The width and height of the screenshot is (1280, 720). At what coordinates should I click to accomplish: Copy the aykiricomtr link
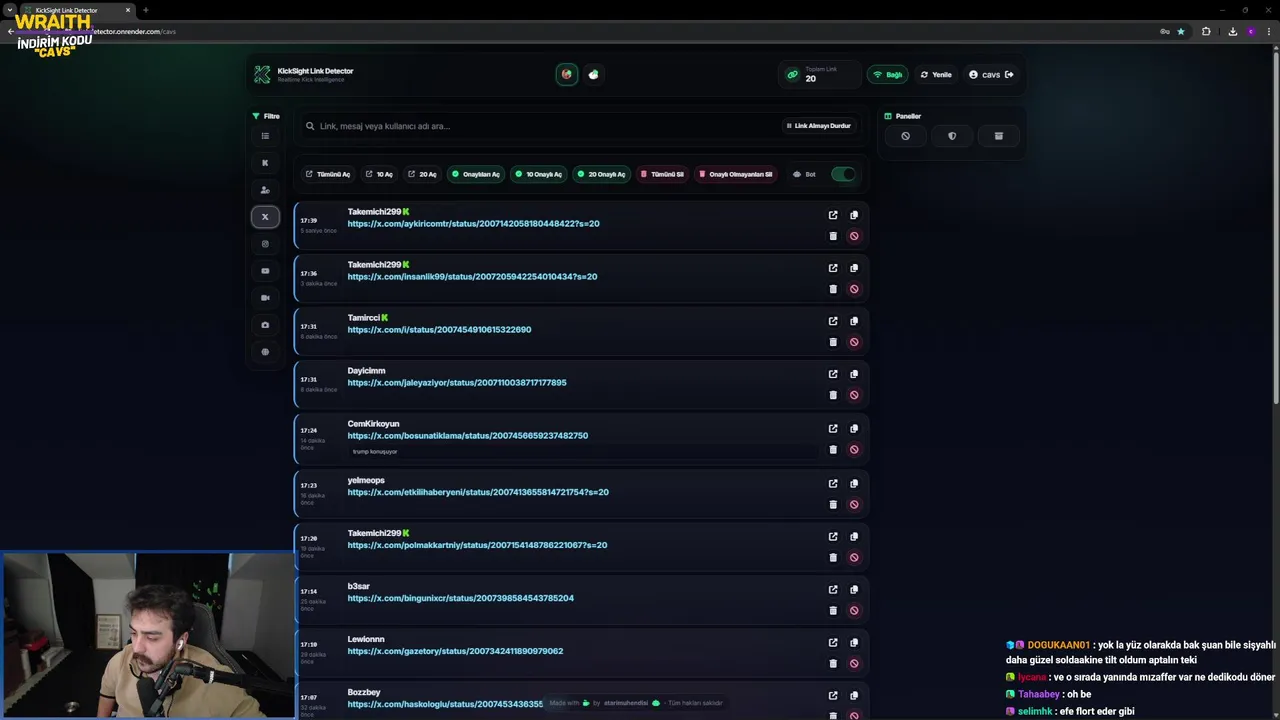pyautogui.click(x=854, y=215)
